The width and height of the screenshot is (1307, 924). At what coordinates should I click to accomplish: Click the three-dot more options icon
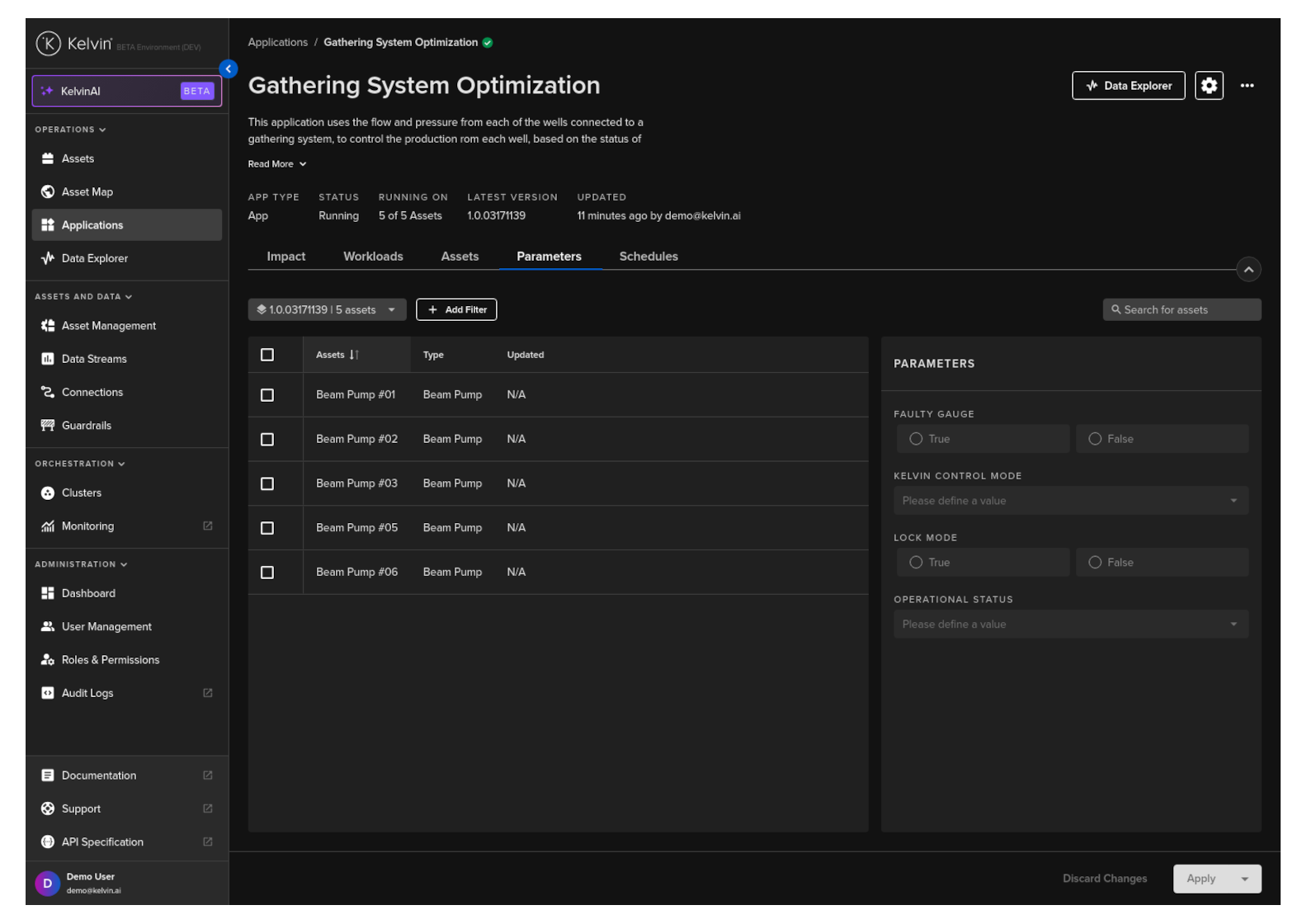1246,86
